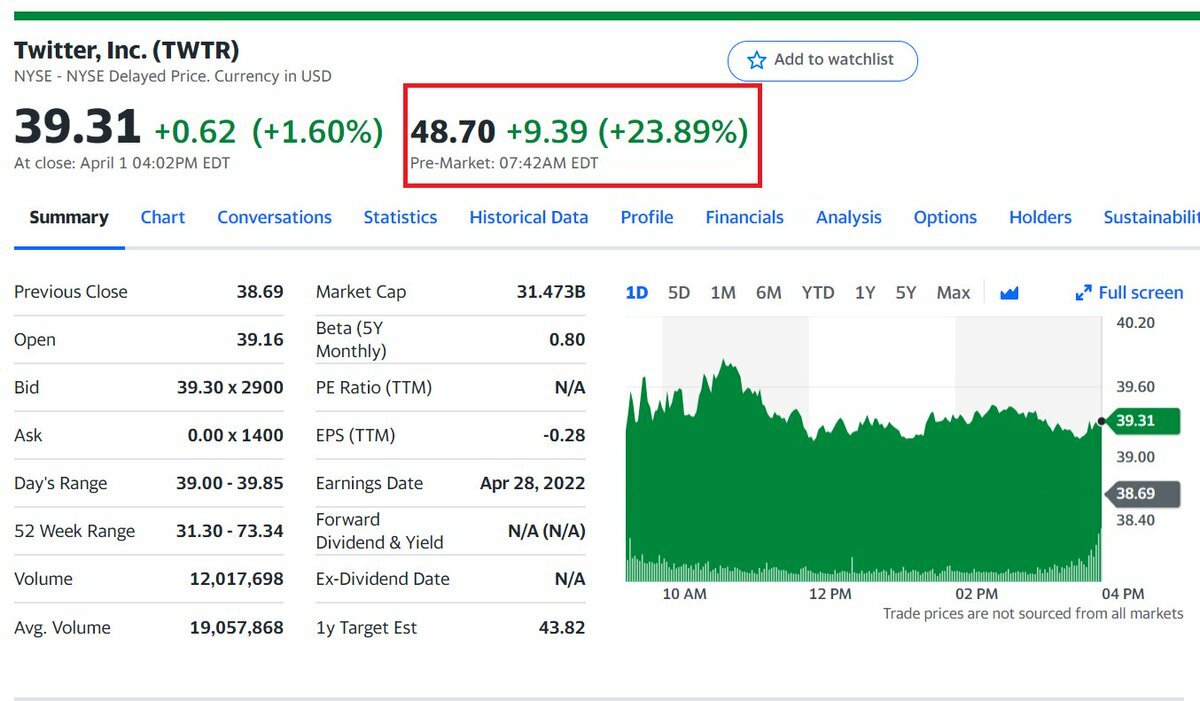
Task: Set chart range to Max
Action: [x=953, y=293]
